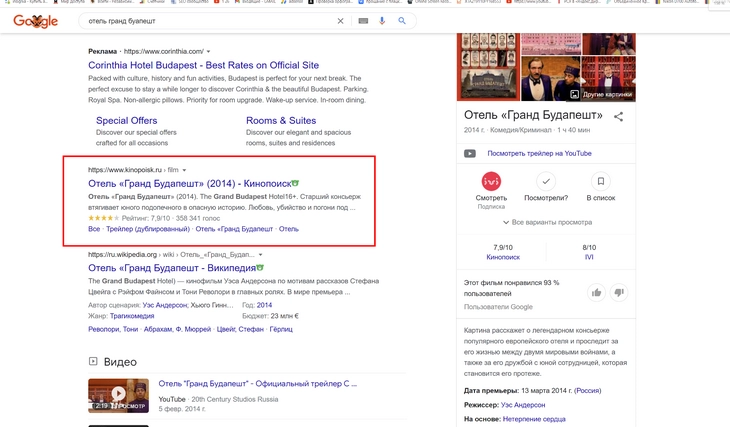This screenshot has width=730, height=427.
Task: Share the film panel via share icon
Action: pos(618,116)
